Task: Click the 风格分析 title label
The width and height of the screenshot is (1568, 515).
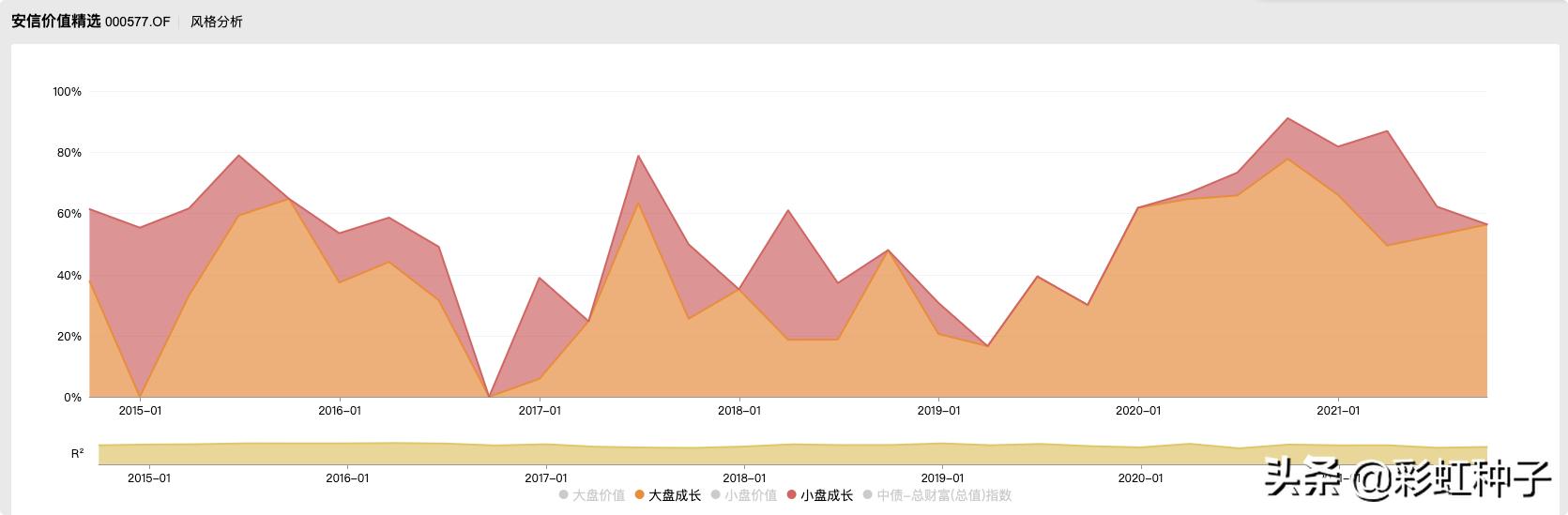Action: point(216,22)
